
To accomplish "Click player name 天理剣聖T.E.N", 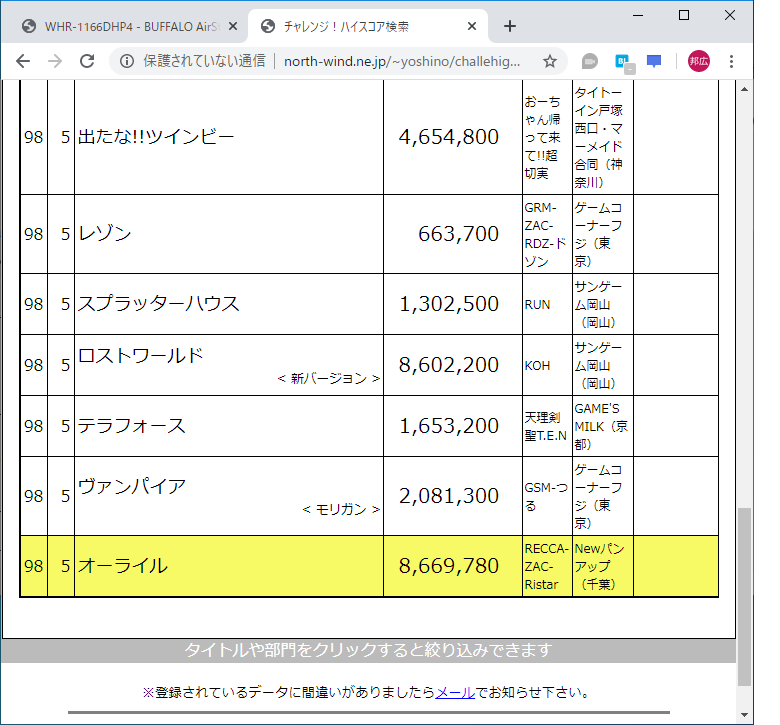I will (x=546, y=426).
